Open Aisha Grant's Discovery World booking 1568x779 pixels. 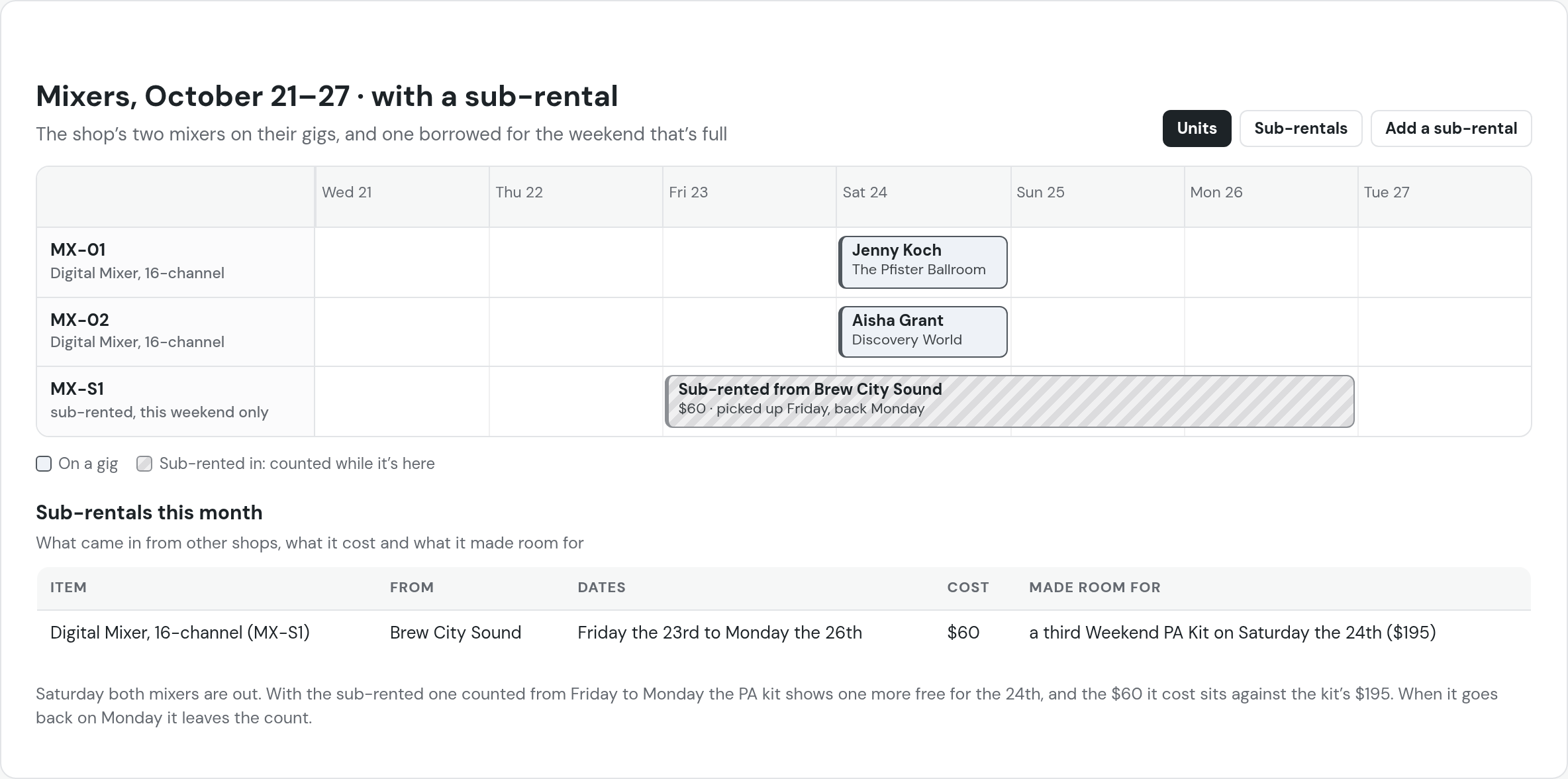pyautogui.click(x=923, y=332)
